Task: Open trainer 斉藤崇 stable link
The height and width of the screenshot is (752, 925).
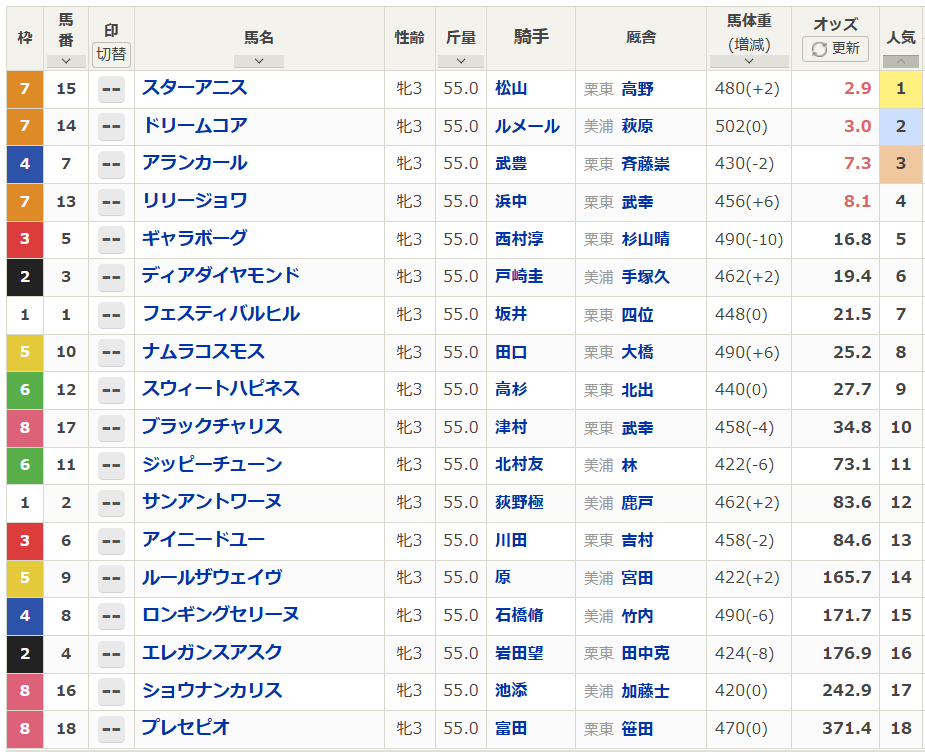Action: 646,164
